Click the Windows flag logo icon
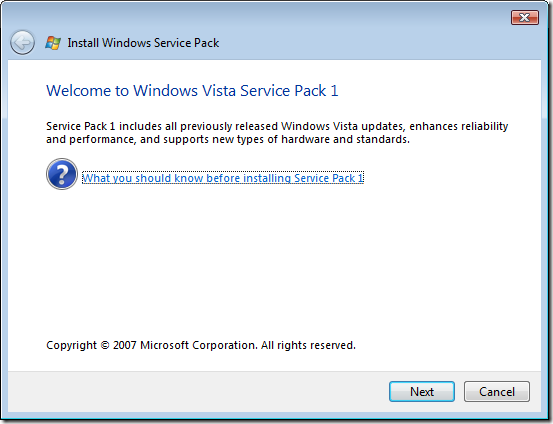Viewport: 553px width, 424px height. [x=53, y=43]
